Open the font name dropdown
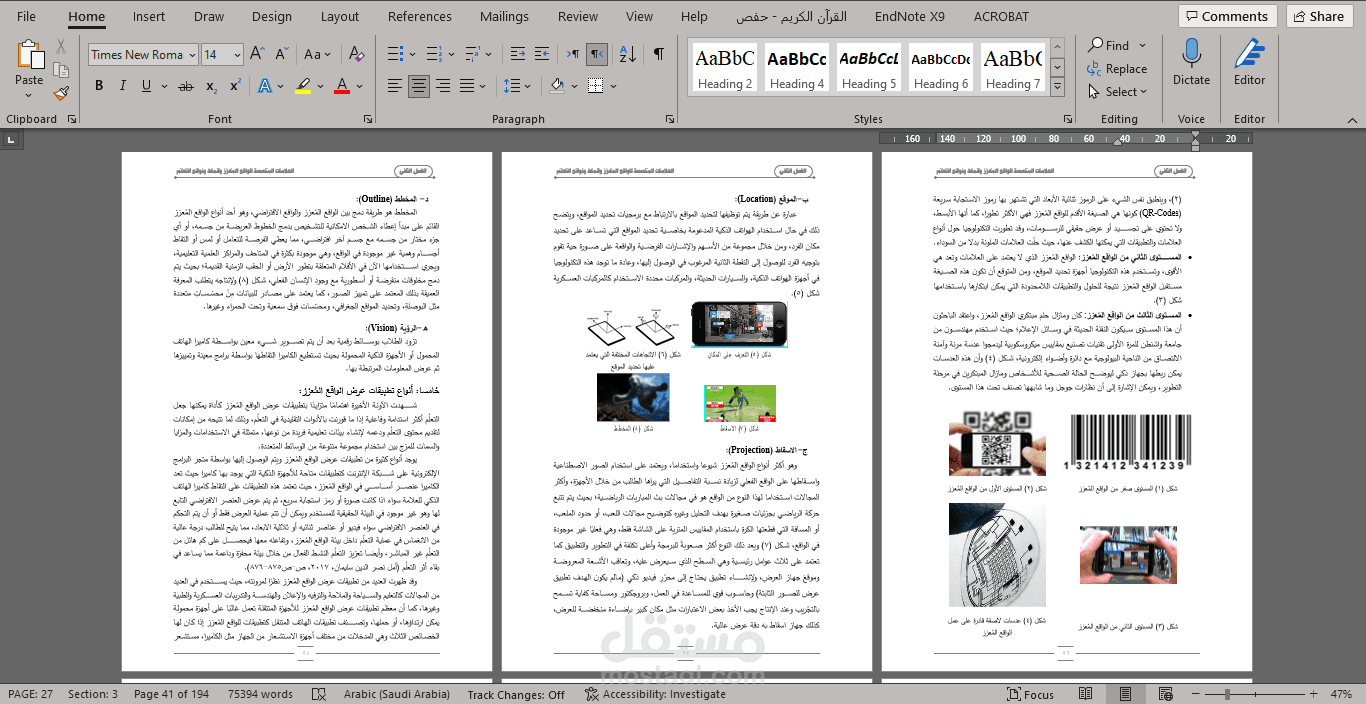This screenshot has width=1366, height=704. [x=192, y=55]
